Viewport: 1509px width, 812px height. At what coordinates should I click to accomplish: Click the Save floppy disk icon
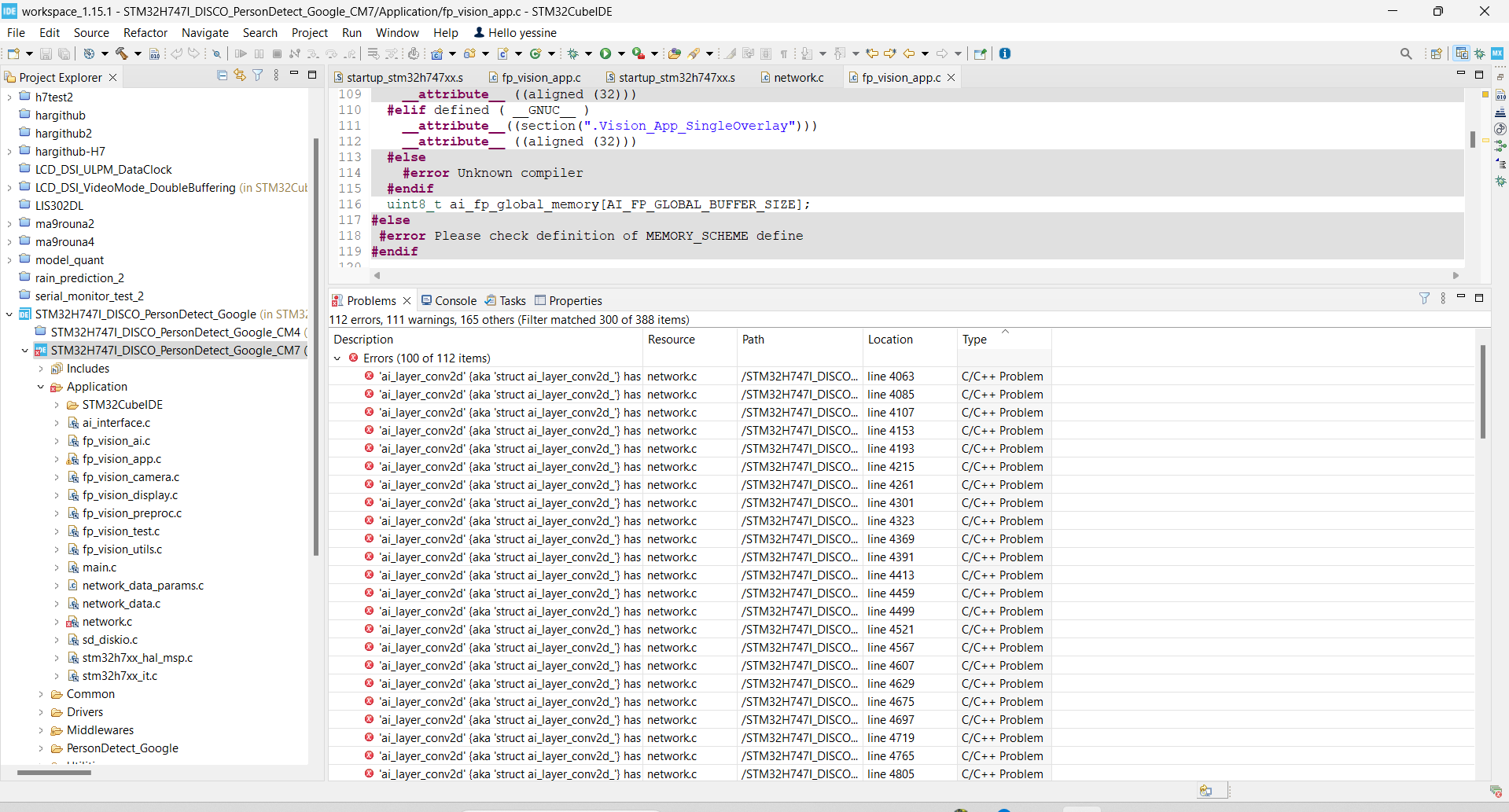pos(46,53)
